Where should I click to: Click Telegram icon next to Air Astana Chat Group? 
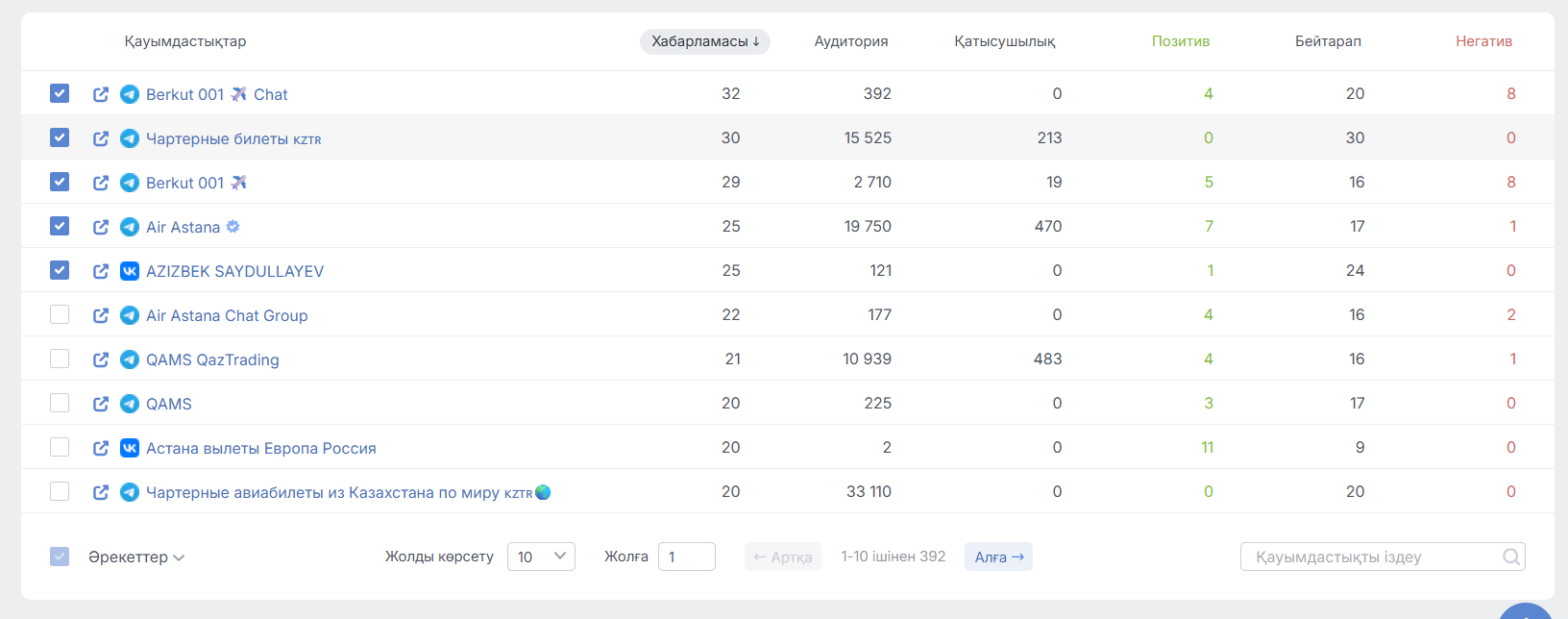tap(130, 315)
